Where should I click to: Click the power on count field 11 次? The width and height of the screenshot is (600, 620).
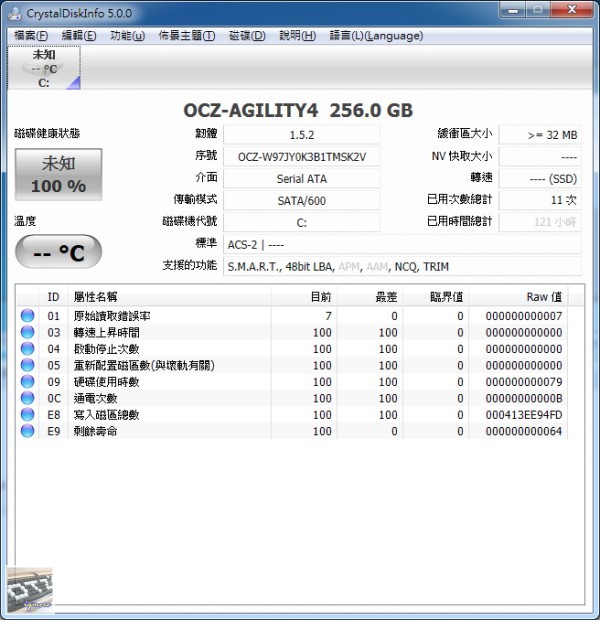540,200
